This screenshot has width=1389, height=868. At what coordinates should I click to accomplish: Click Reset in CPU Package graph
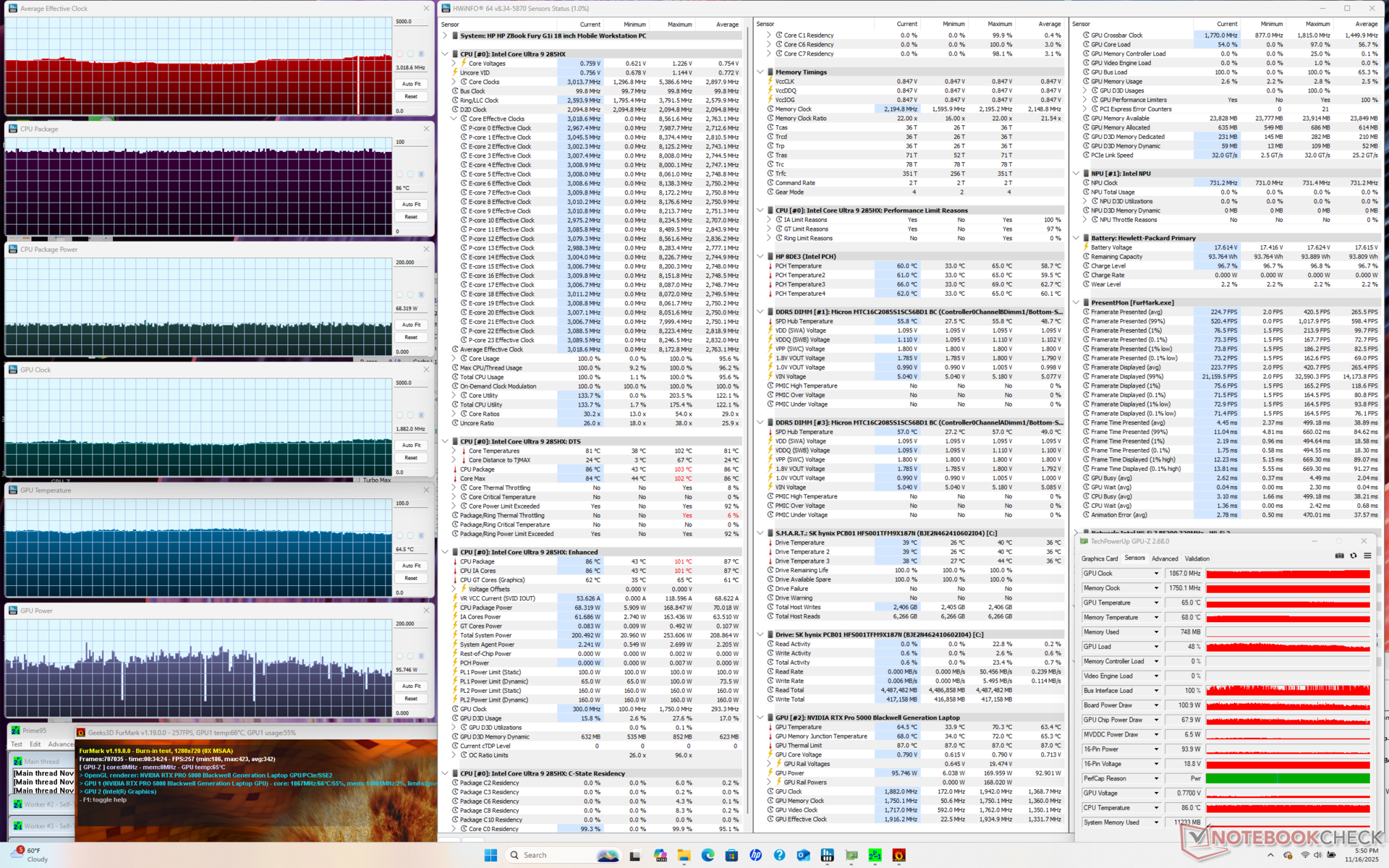412,217
